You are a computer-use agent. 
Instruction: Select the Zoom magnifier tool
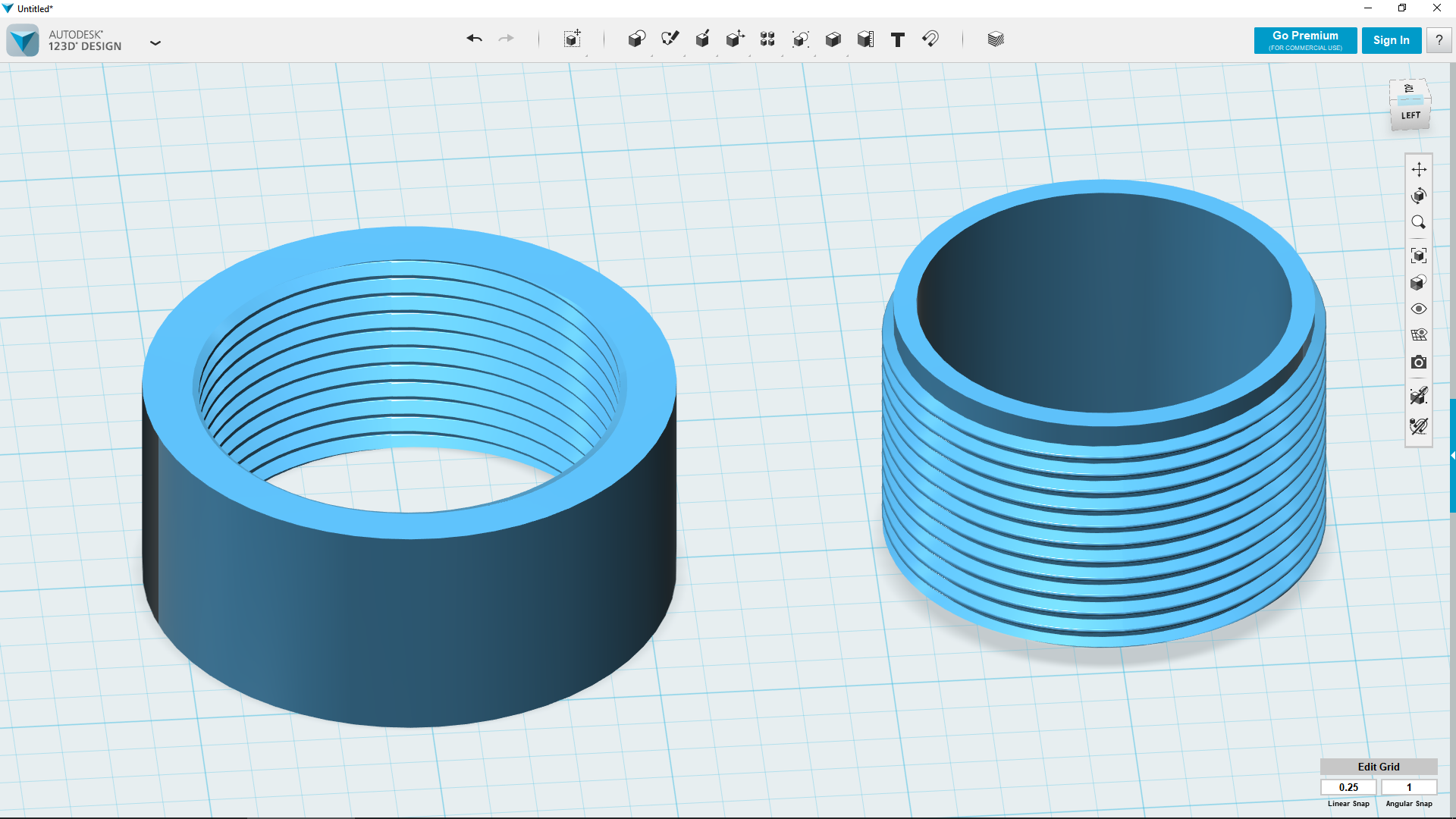pos(1419,222)
